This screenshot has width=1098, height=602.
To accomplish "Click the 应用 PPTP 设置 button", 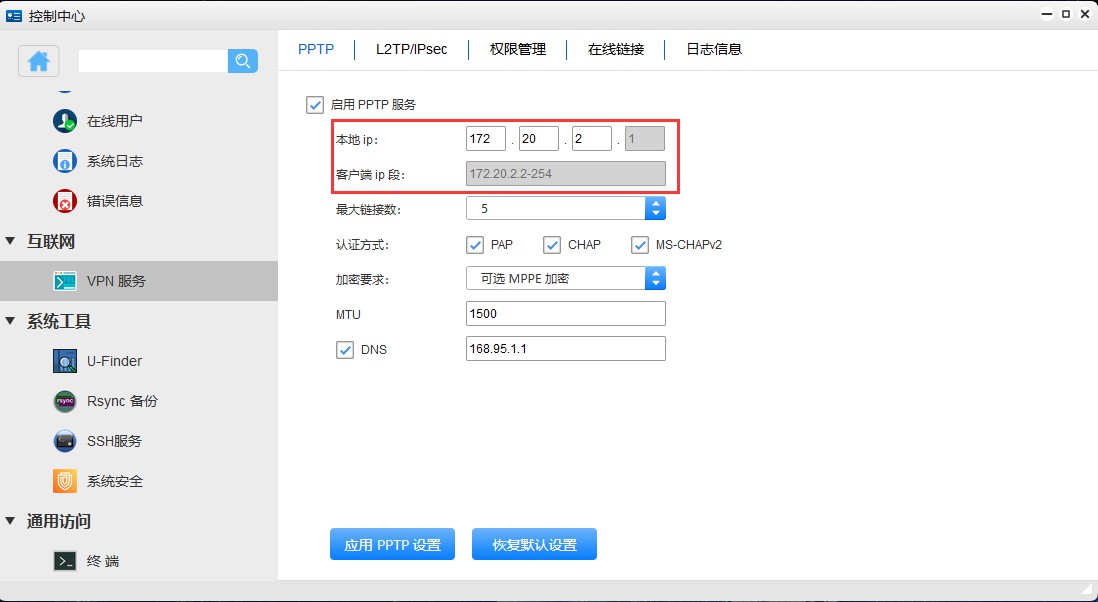I will (392, 544).
